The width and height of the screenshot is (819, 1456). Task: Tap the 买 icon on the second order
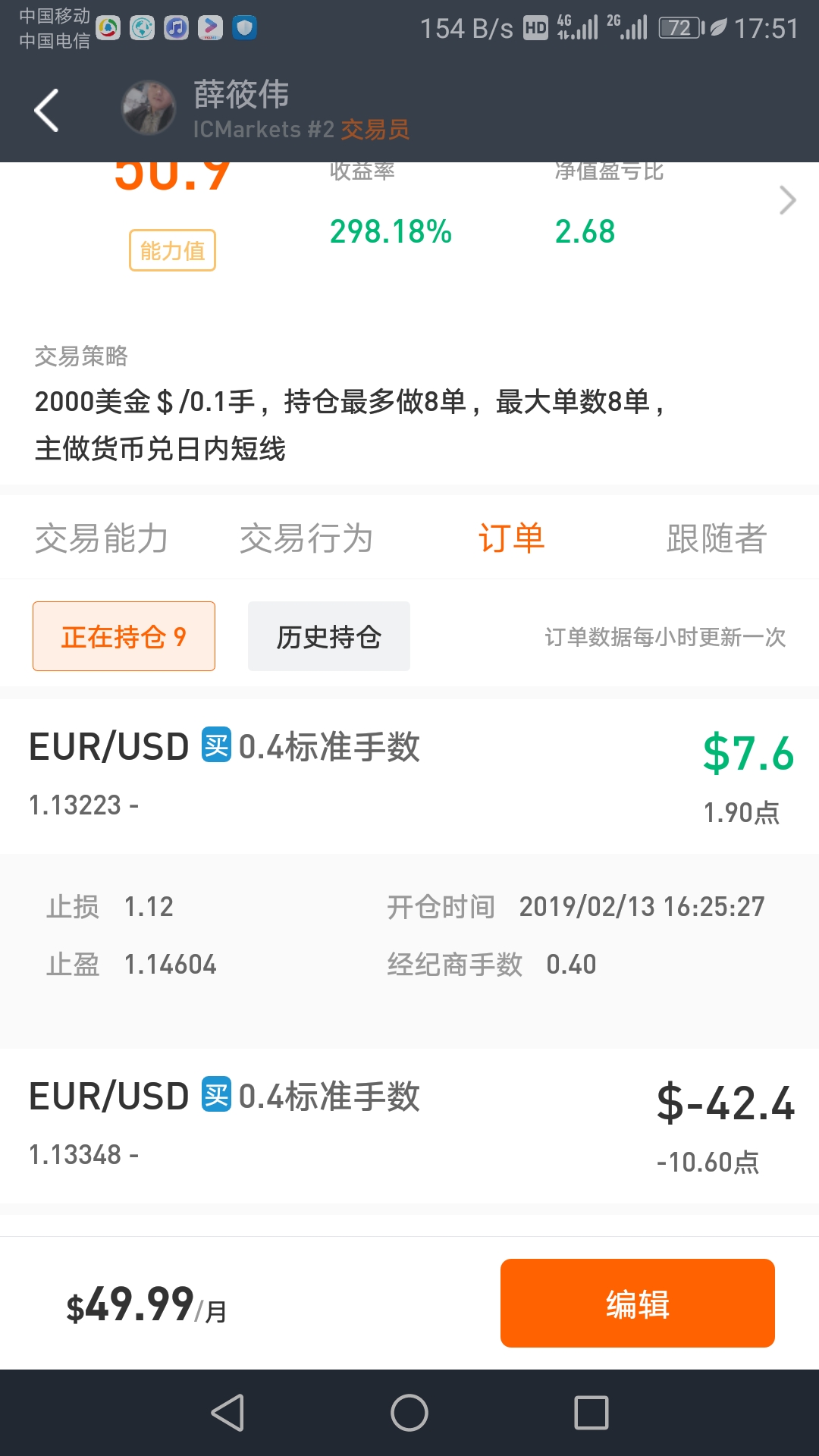coord(216,1095)
